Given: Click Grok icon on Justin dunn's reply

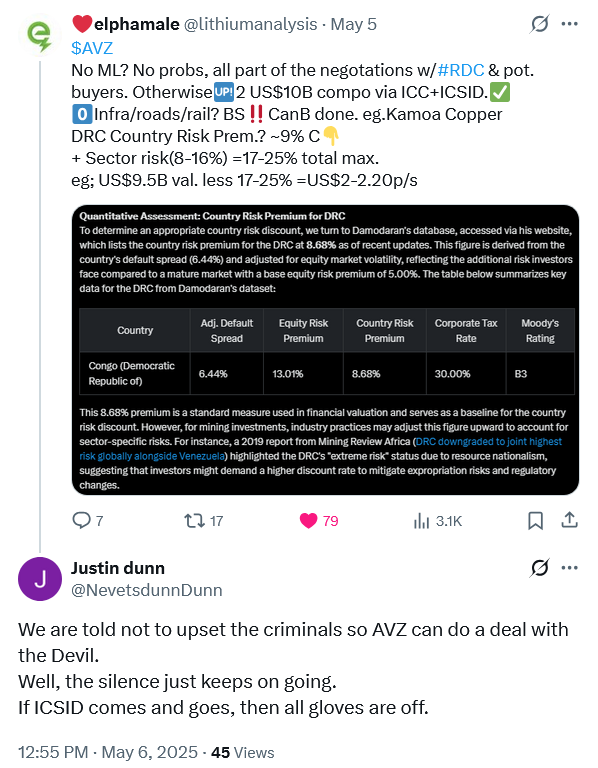Looking at the screenshot, I should (x=539, y=568).
